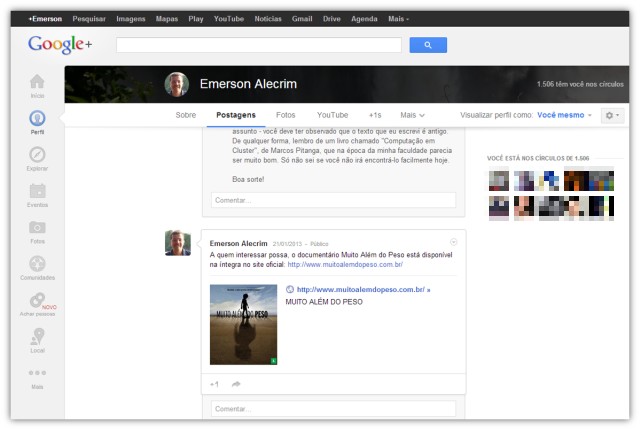This screenshot has width=640, height=430.
Task: Click the heading VOCÊ ESTÁ NOS CÍRCULOS DE 1.506
Action: click(538, 158)
